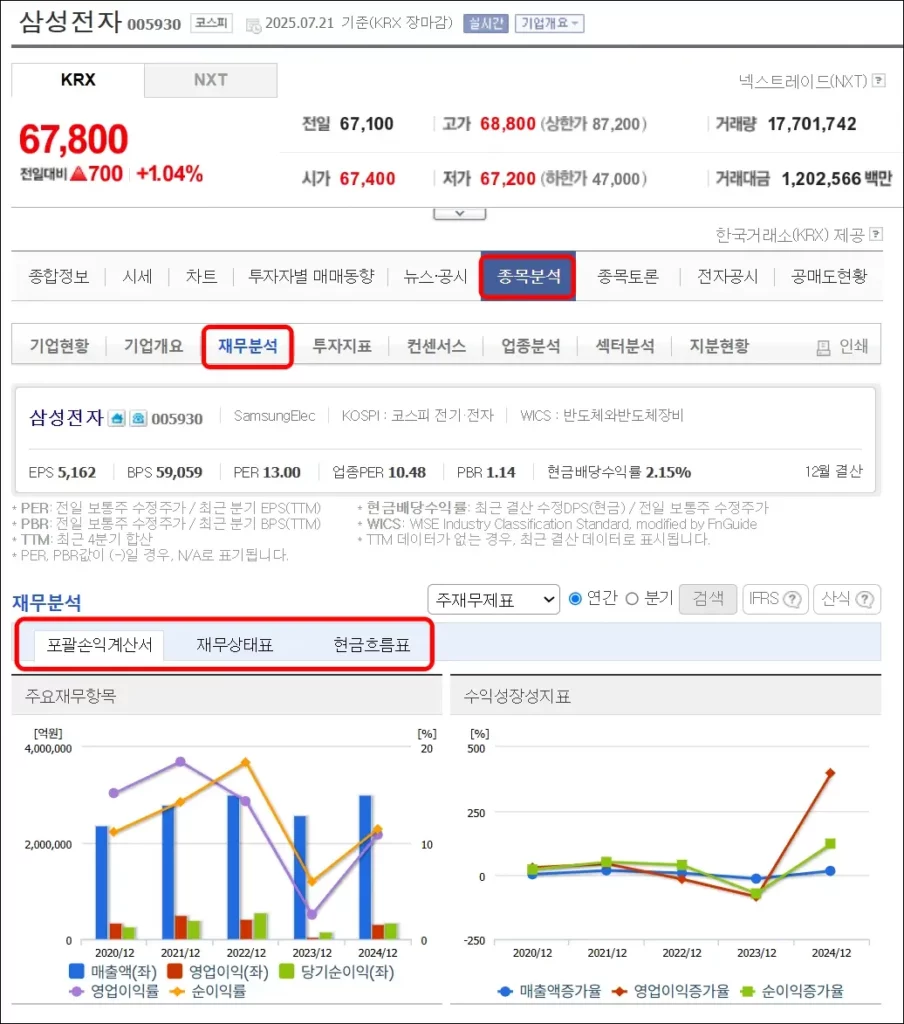
Task: Click the 영업이익증가율 legend marker
Action: pyautogui.click(x=619, y=991)
